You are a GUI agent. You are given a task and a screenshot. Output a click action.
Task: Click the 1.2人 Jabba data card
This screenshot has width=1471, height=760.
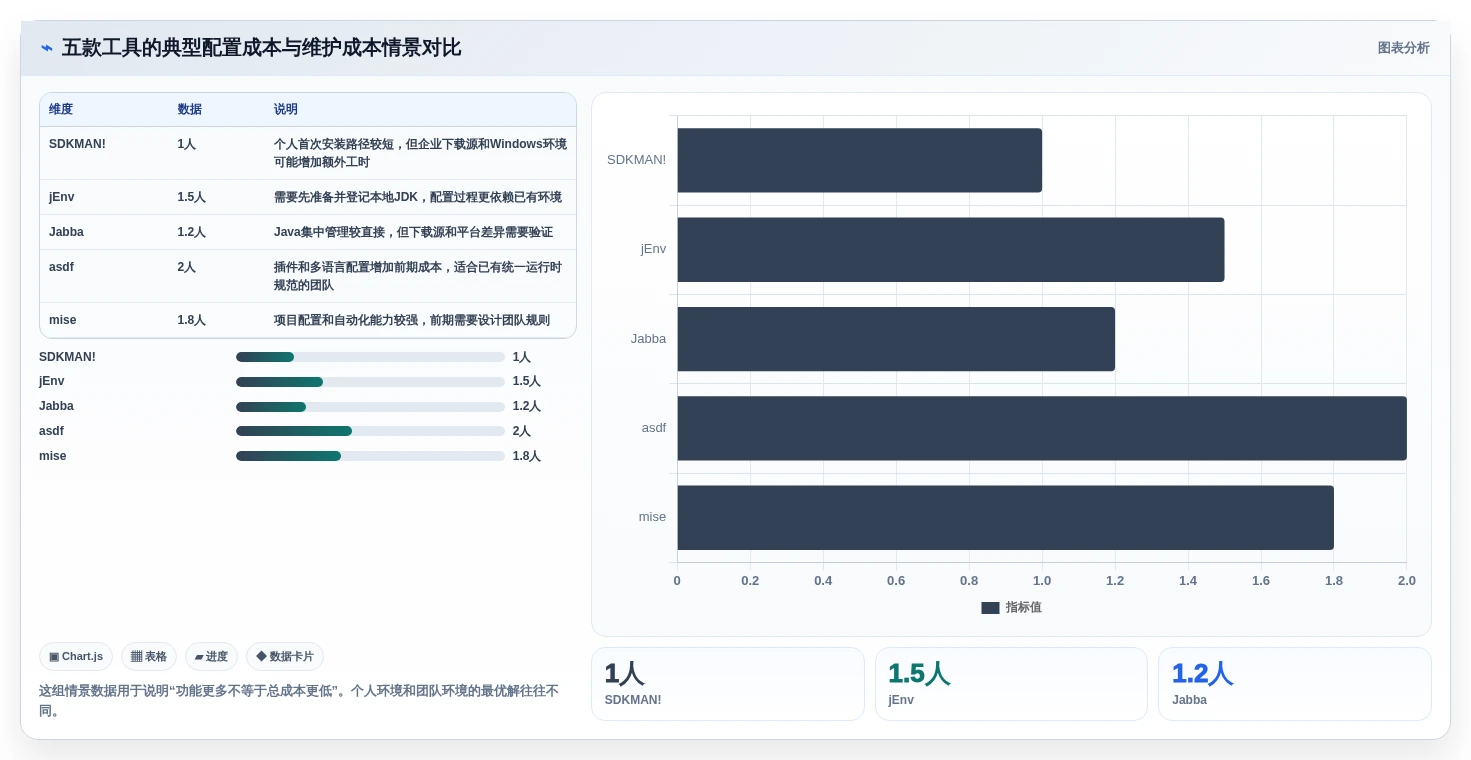click(1294, 684)
